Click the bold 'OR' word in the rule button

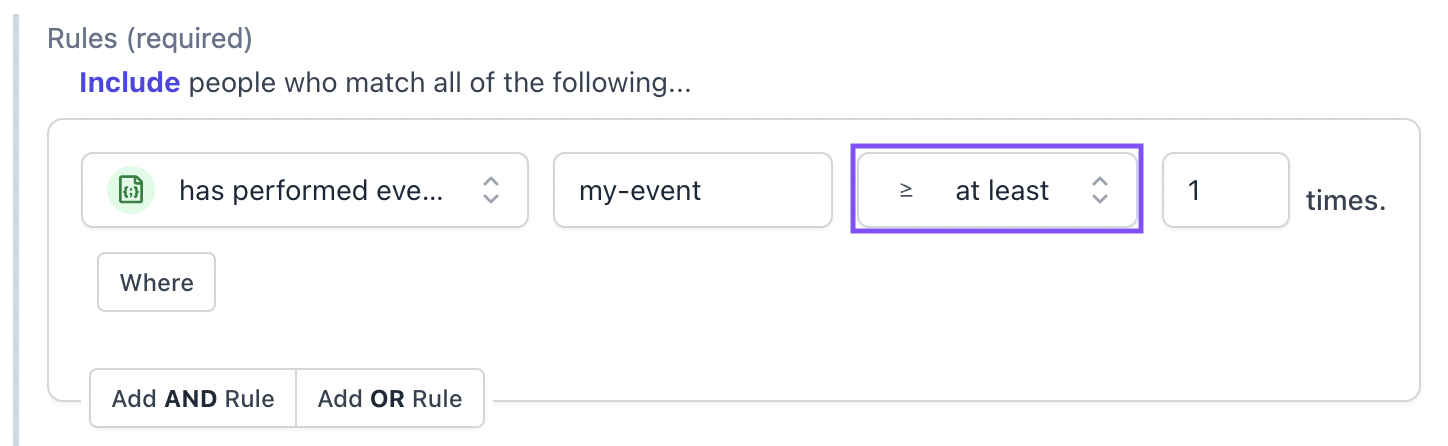tap(387, 399)
